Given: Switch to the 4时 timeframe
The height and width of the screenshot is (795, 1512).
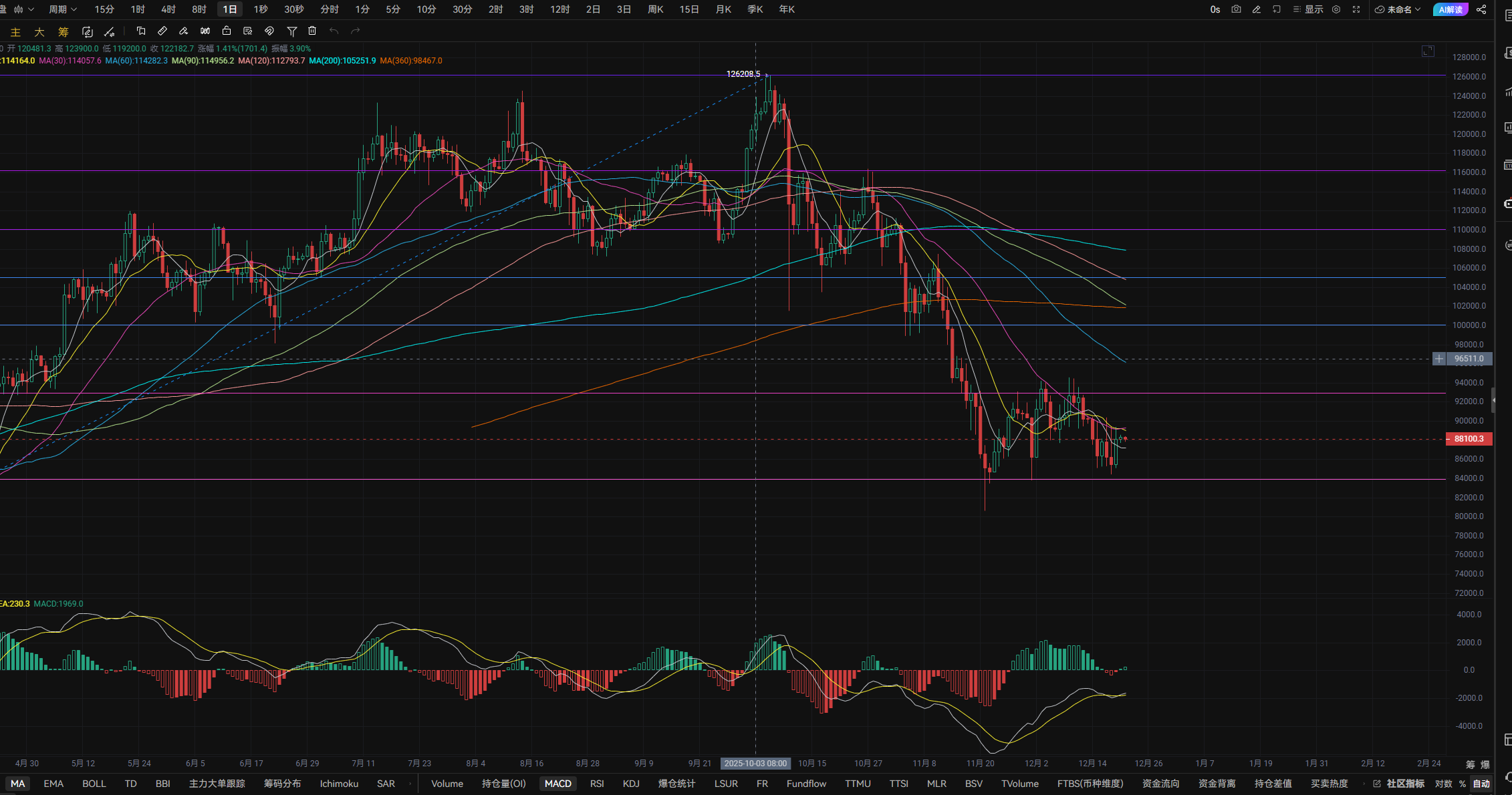Looking at the screenshot, I should point(168,9).
